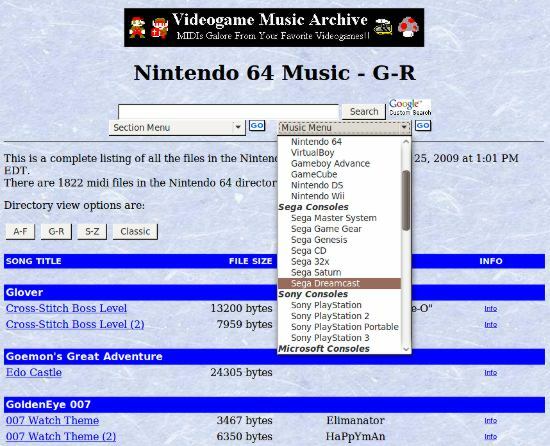Image resolution: width=550 pixels, height=446 pixels.
Task: Open Info icon for 007 Watch Theme
Action: (x=490, y=421)
